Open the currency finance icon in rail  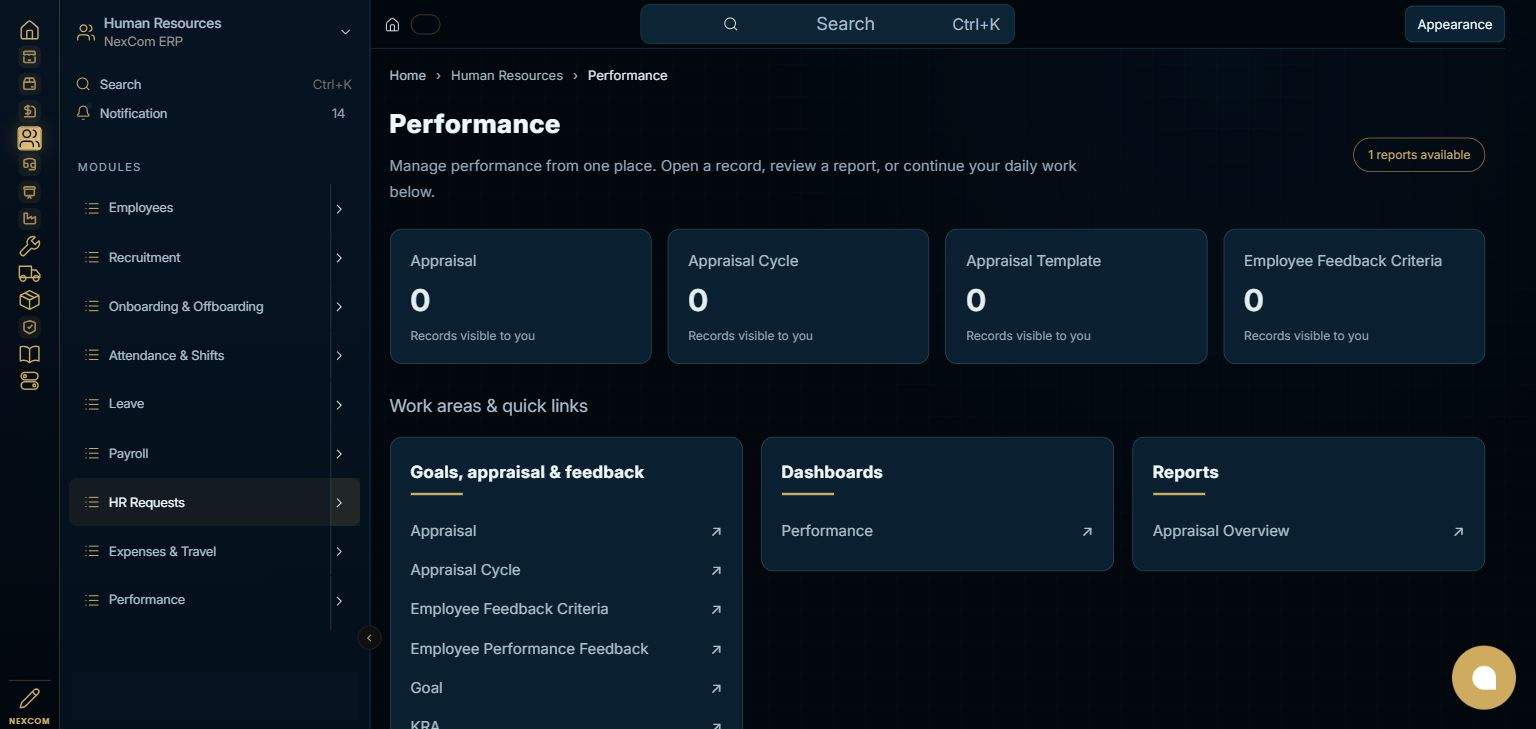[x=29, y=111]
